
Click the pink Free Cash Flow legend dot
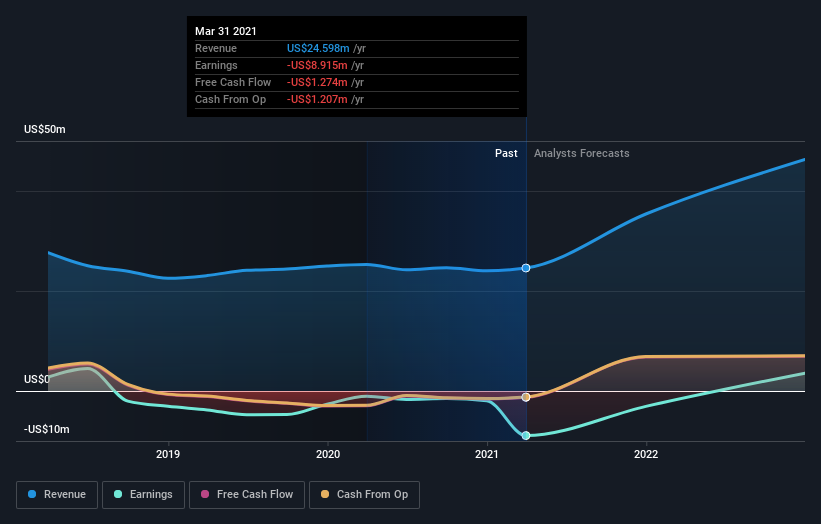(205, 494)
